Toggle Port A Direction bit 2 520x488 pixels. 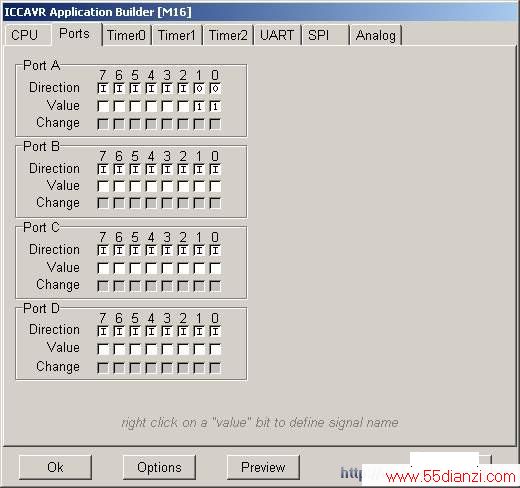click(183, 89)
